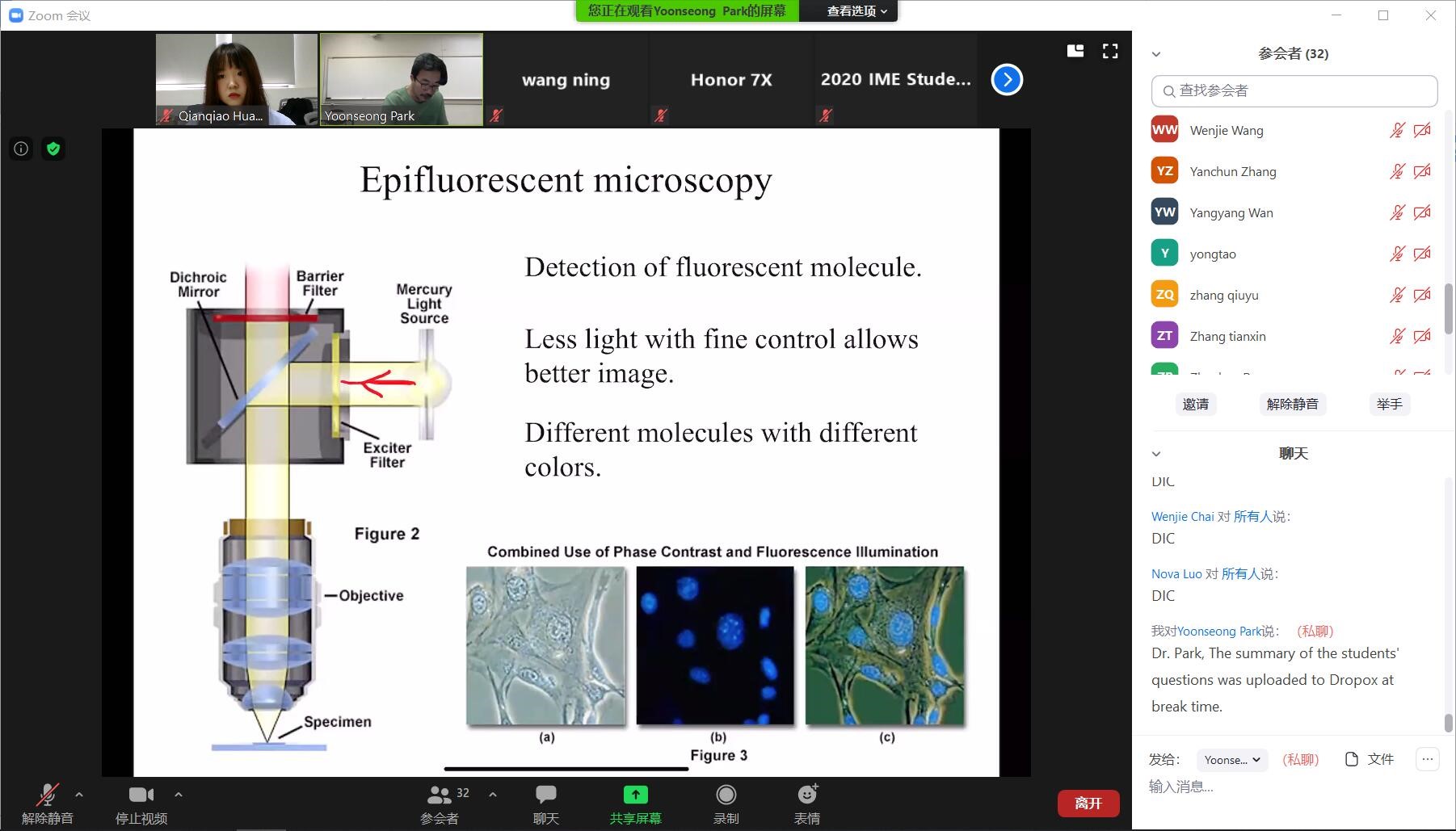Open the audio options arrow beside 解除静音

tap(79, 795)
